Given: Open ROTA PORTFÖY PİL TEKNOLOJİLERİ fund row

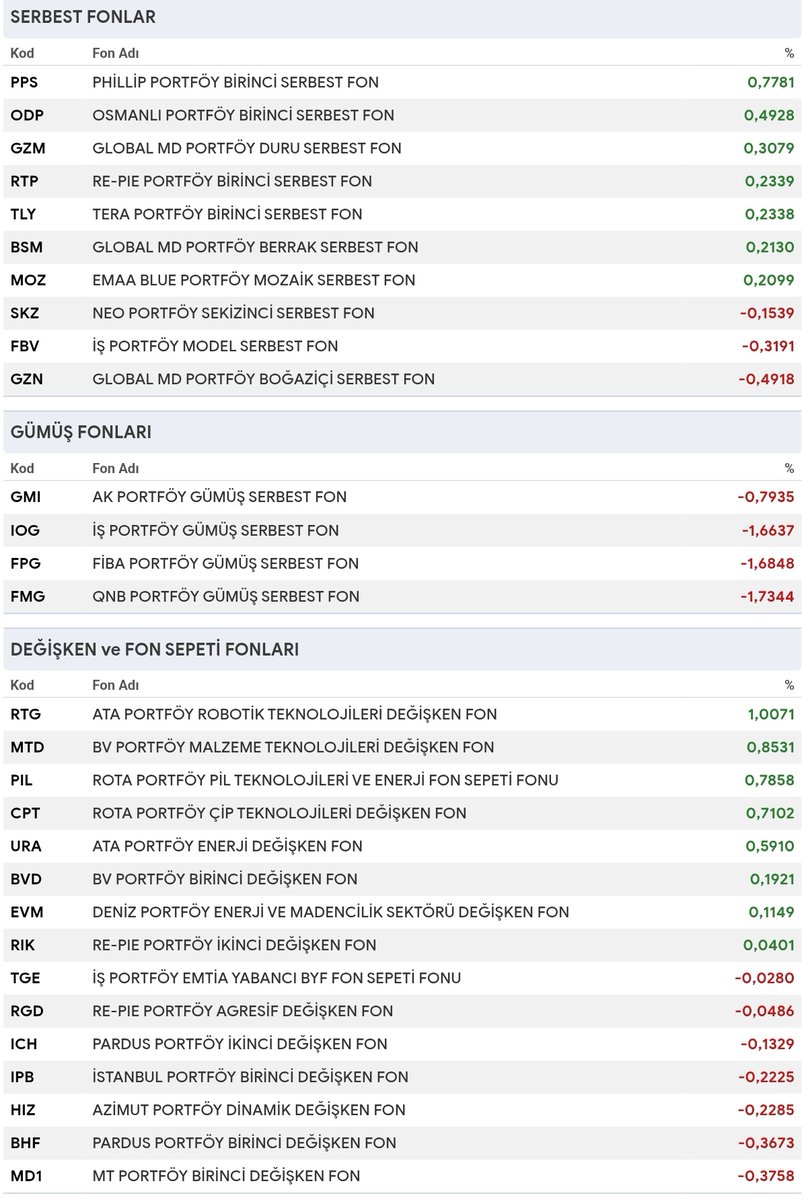Looking at the screenshot, I should click(402, 780).
